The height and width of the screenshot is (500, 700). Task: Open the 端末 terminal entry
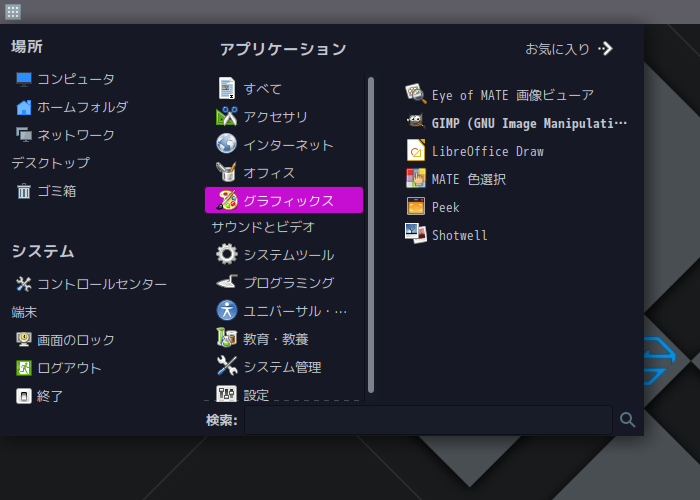pyautogui.click(x=24, y=312)
